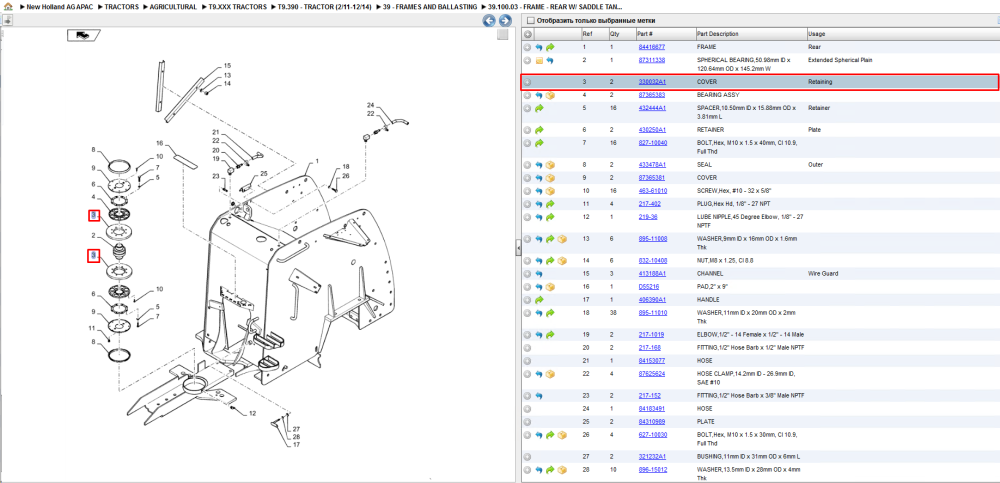Open AGRICULTURAL breadcrumb level
The image size is (1000, 483).
pos(173,6)
